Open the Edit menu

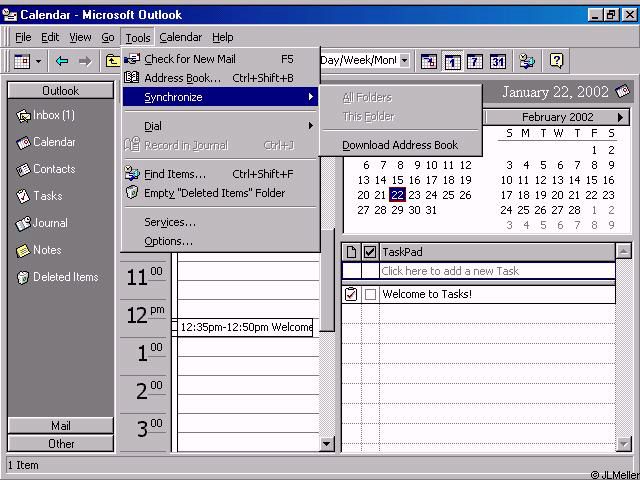(x=50, y=38)
